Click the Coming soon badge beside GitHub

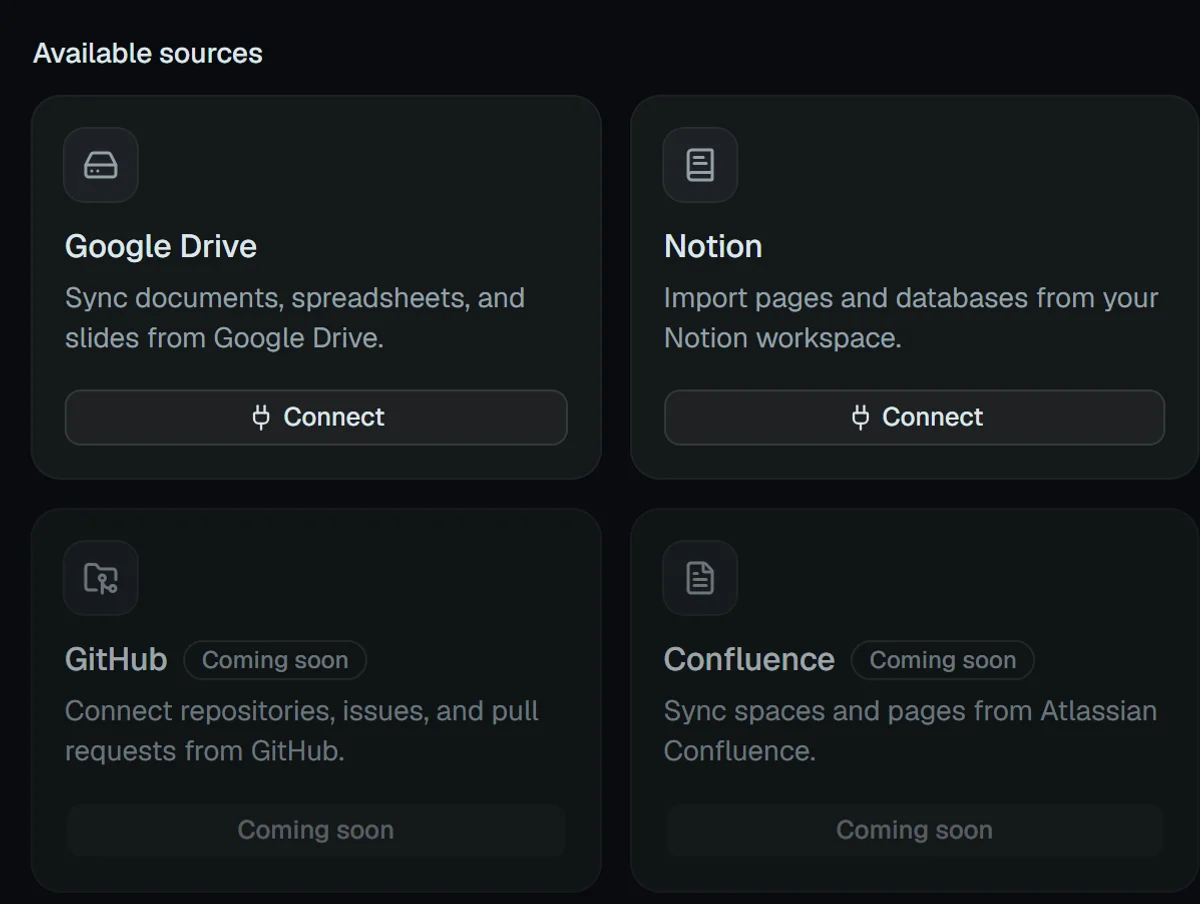[275, 660]
